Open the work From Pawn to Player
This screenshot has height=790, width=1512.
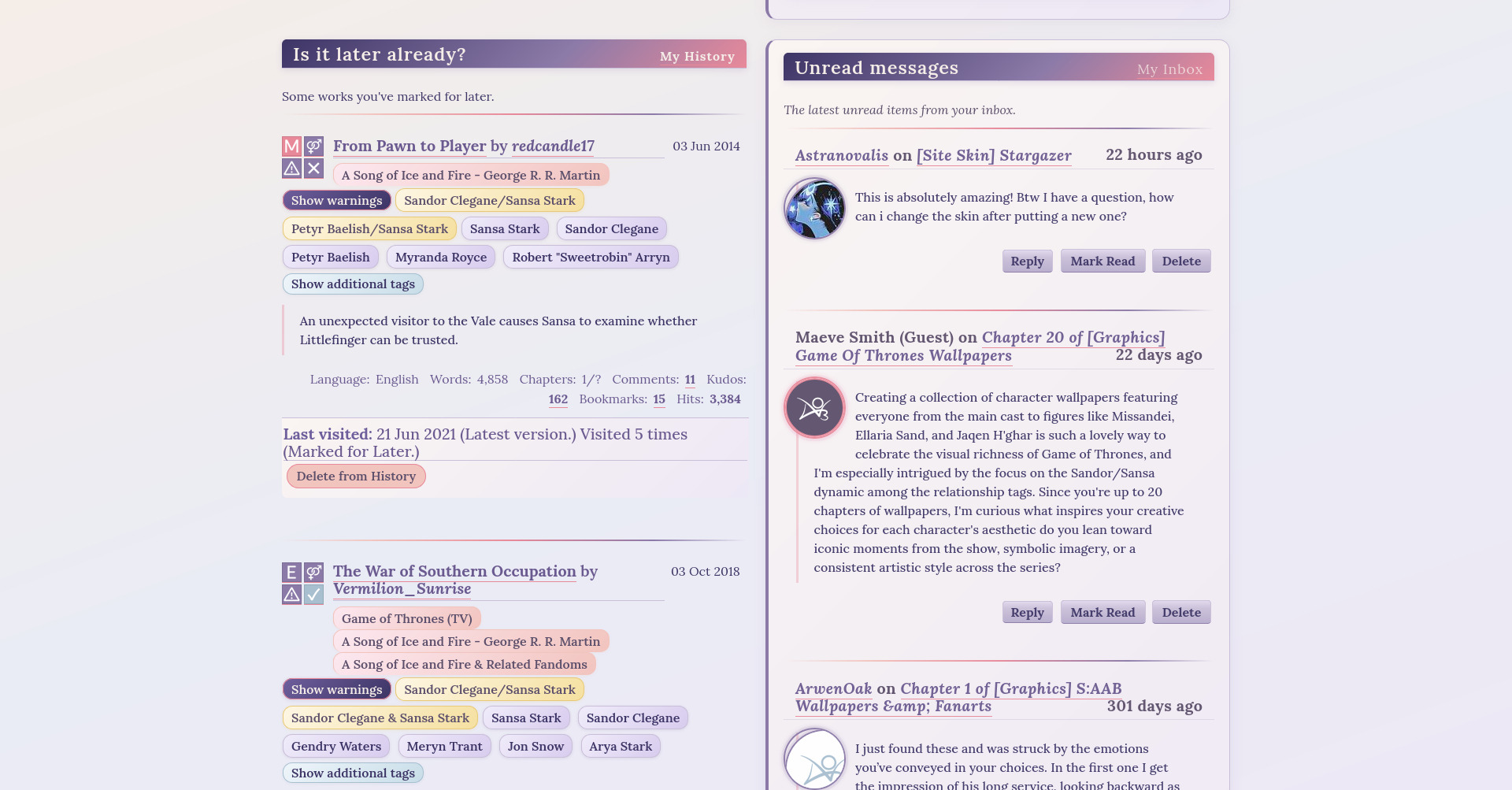(409, 146)
